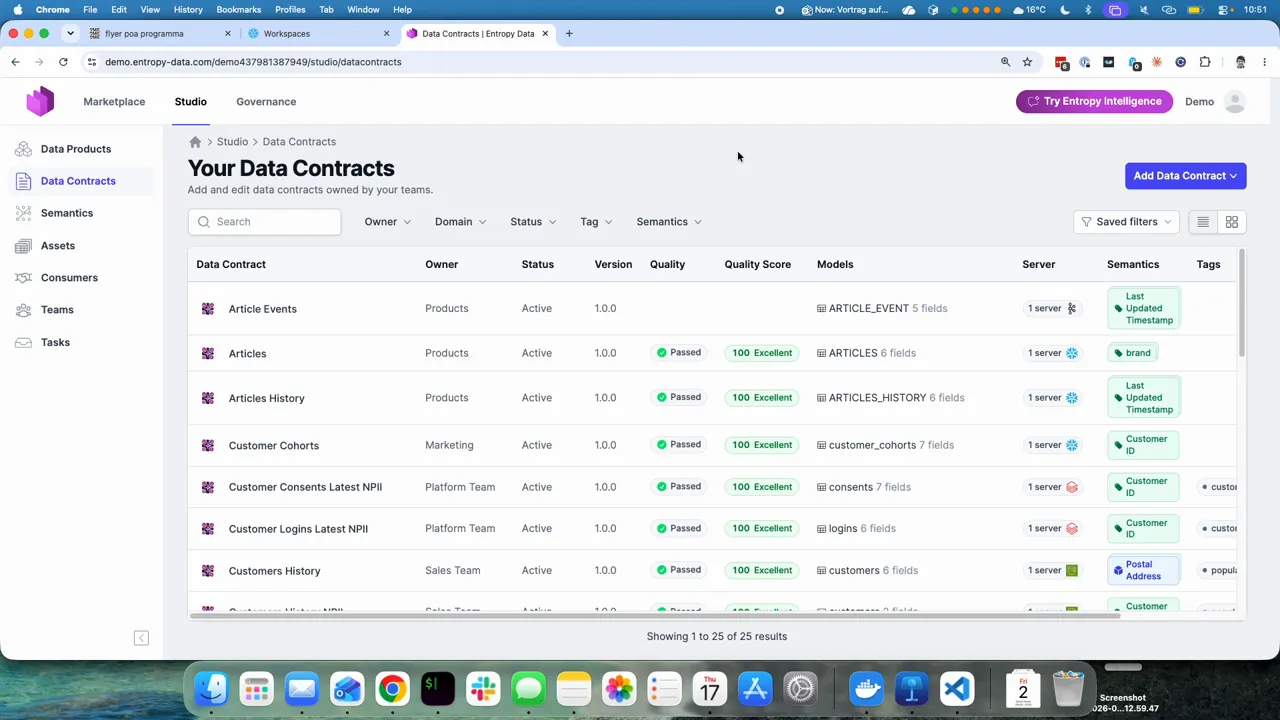Open the Profiles menu in menu bar
Screen dimensions: 1280x720
[290, 9]
